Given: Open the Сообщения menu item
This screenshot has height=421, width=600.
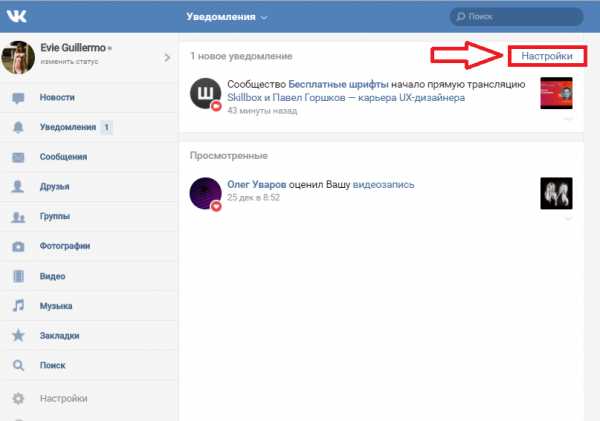Looking at the screenshot, I should point(89,157).
